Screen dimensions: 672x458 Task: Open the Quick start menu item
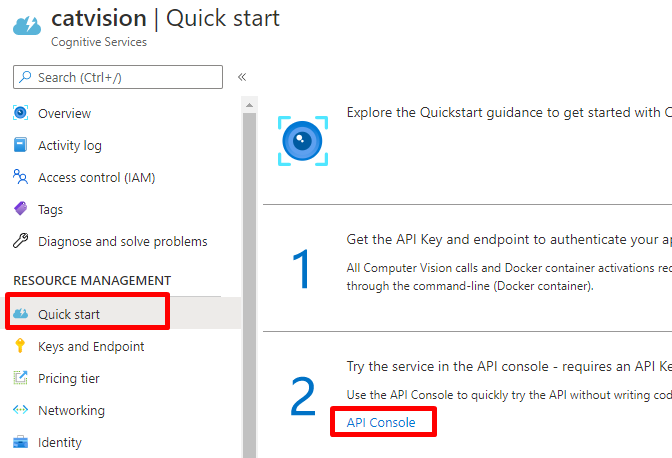click(x=69, y=314)
